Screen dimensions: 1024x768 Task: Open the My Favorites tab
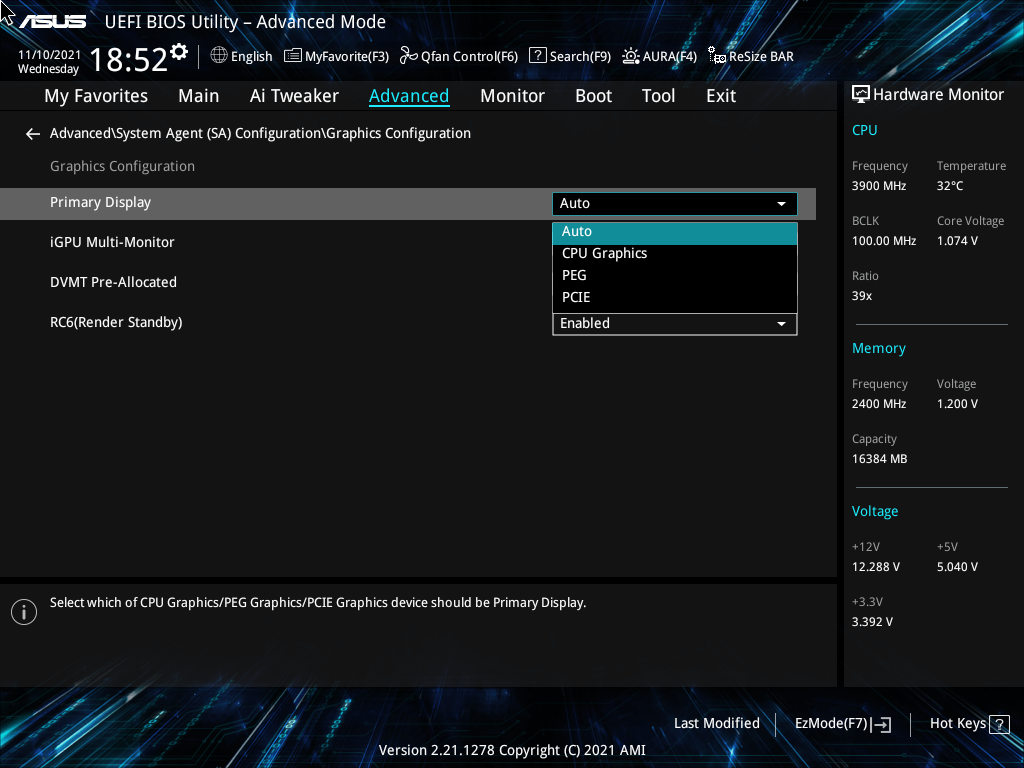pos(96,96)
